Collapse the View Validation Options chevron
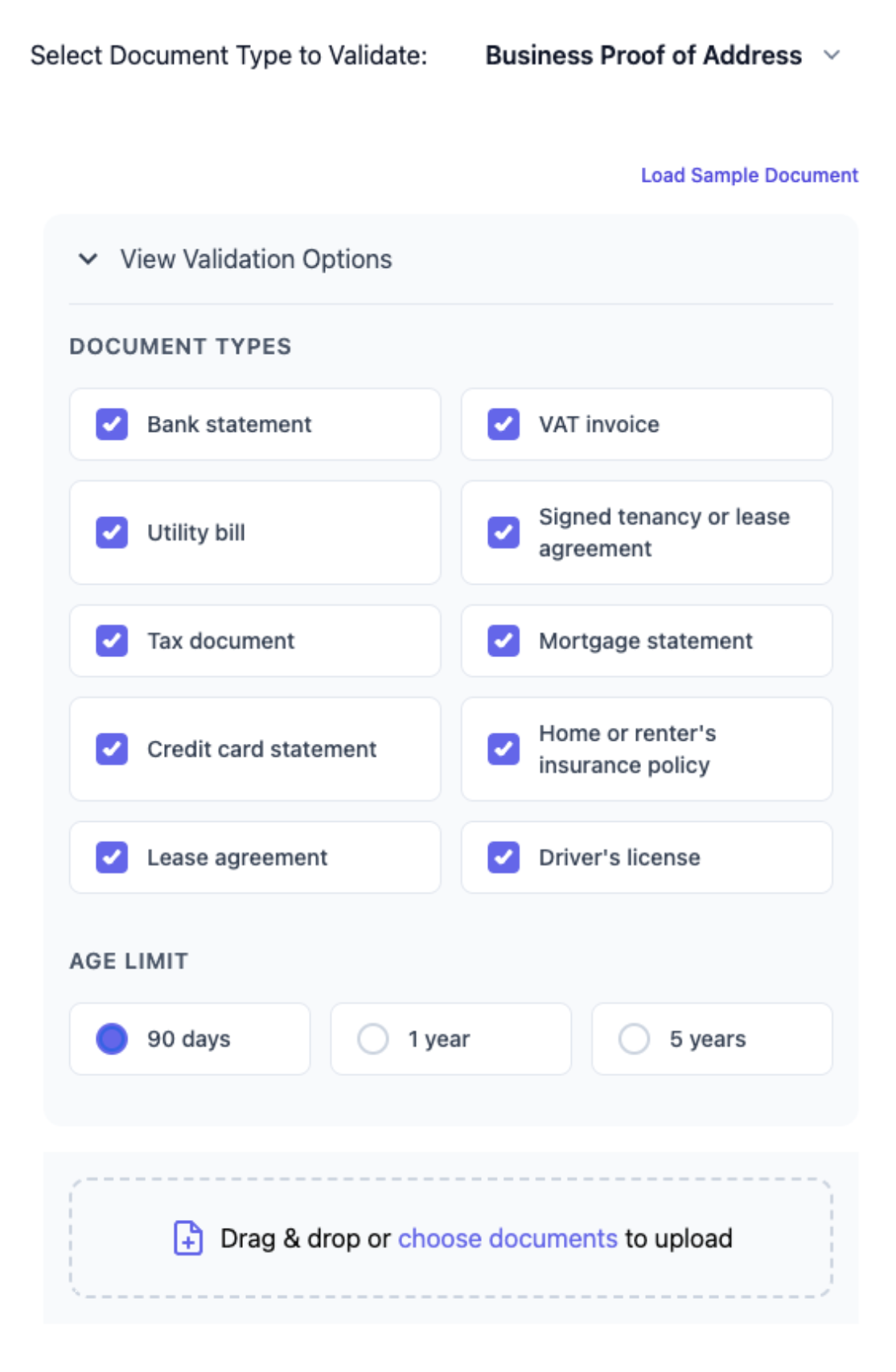Image resolution: width=896 pixels, height=1372 pixels. click(88, 259)
